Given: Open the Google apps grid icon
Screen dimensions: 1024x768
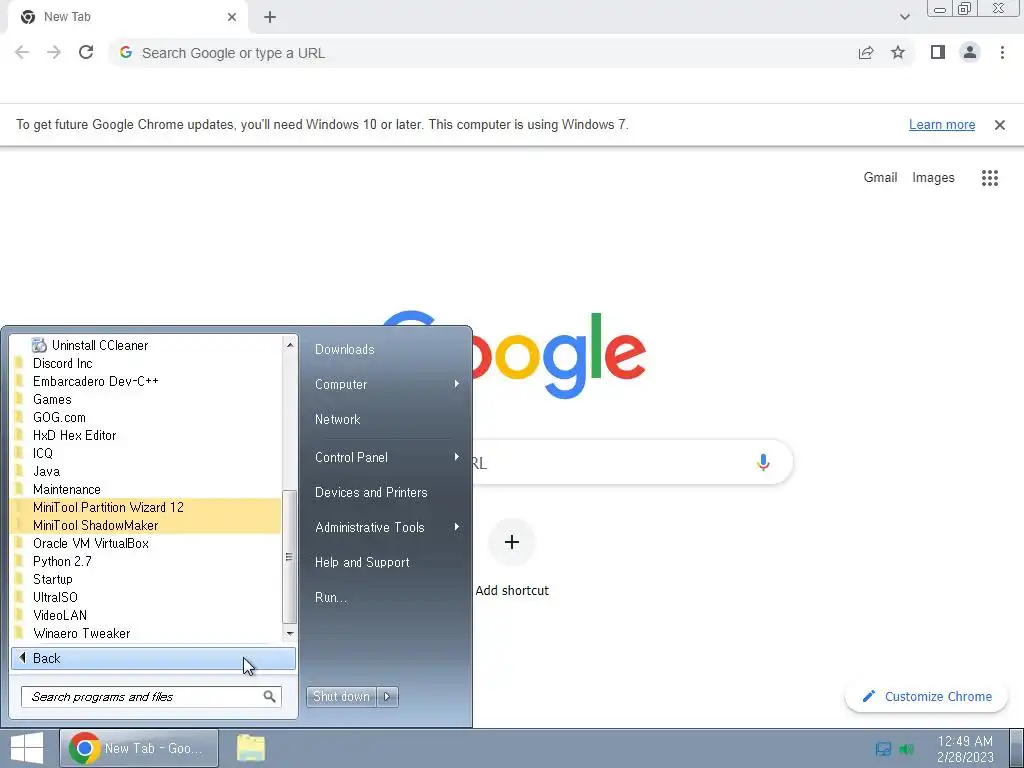Looking at the screenshot, I should pos(989,178).
